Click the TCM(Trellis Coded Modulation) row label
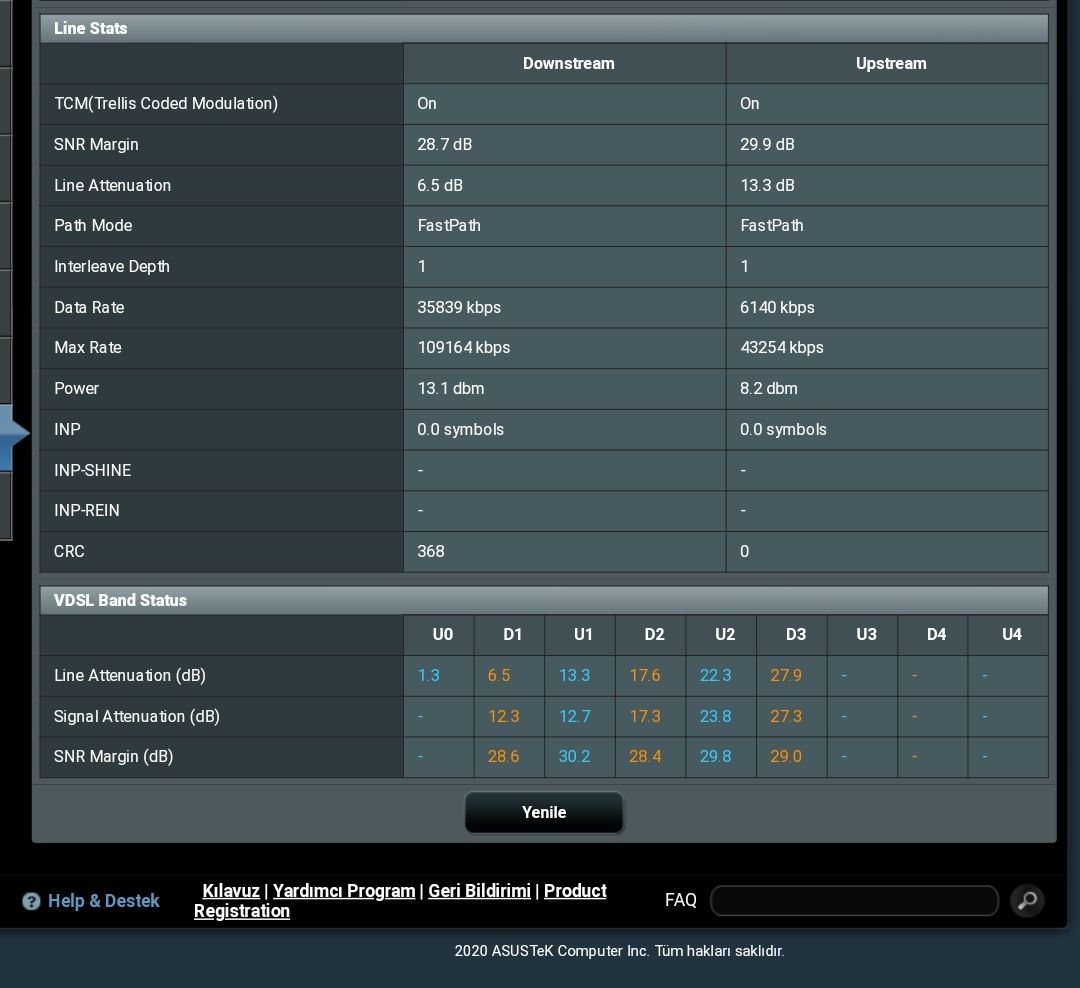Screen dimensions: 1080x988 pyautogui.click(x=166, y=103)
